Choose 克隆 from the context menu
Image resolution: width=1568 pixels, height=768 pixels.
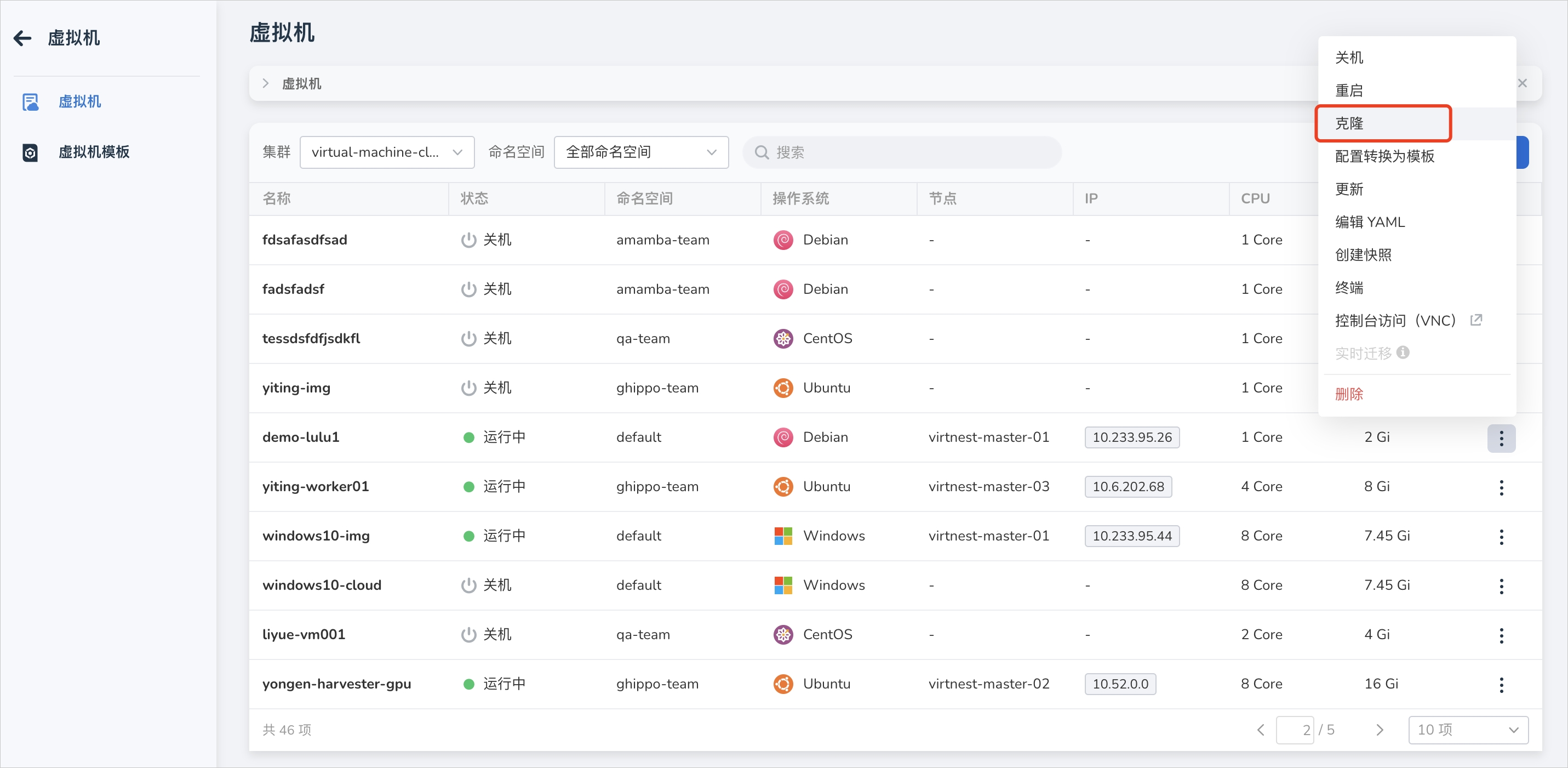click(x=1416, y=124)
